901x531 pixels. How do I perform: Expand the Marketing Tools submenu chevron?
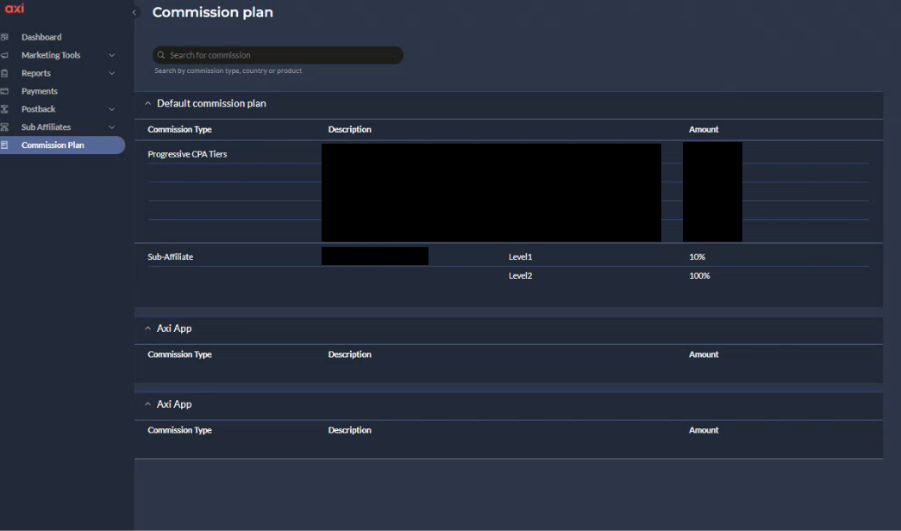point(112,55)
